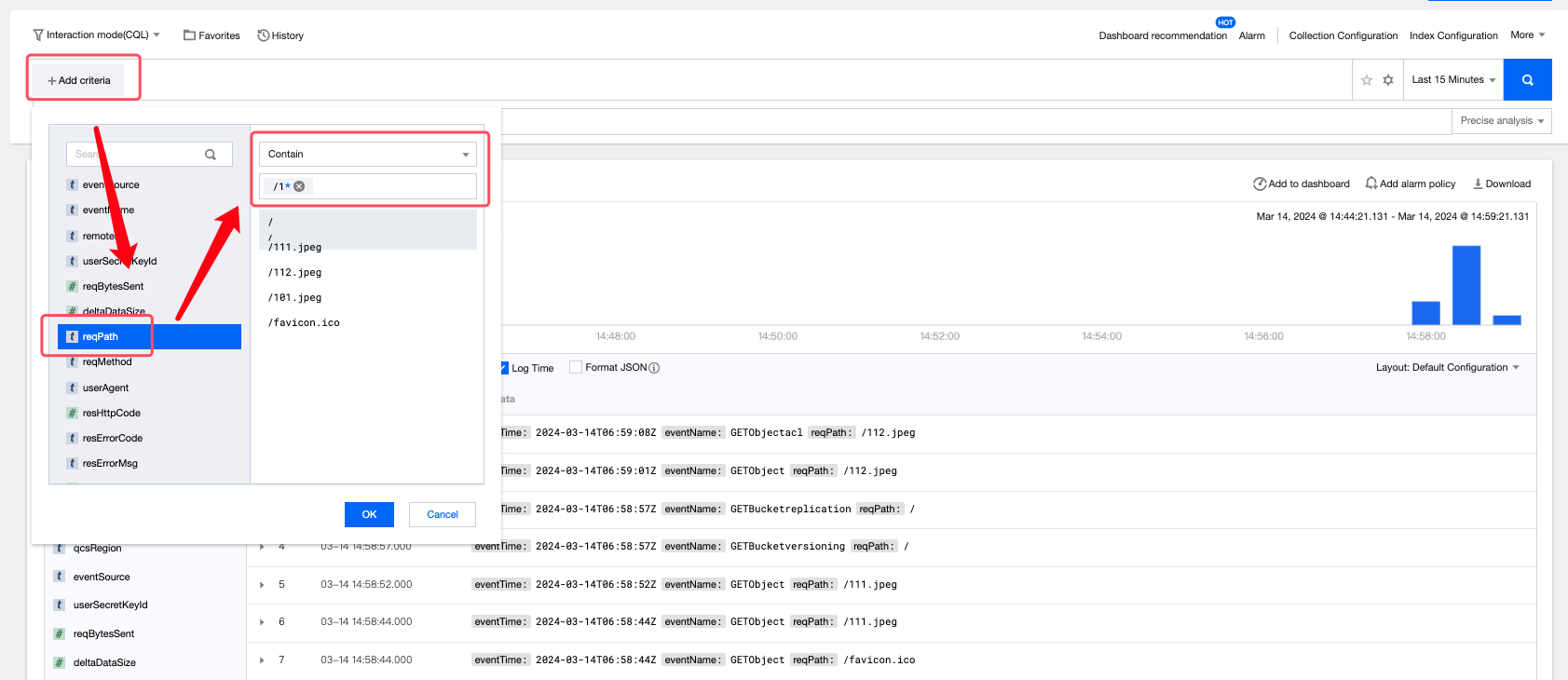Image resolution: width=1568 pixels, height=680 pixels.
Task: Click the Add to dashboard icon
Action: pyautogui.click(x=1260, y=184)
